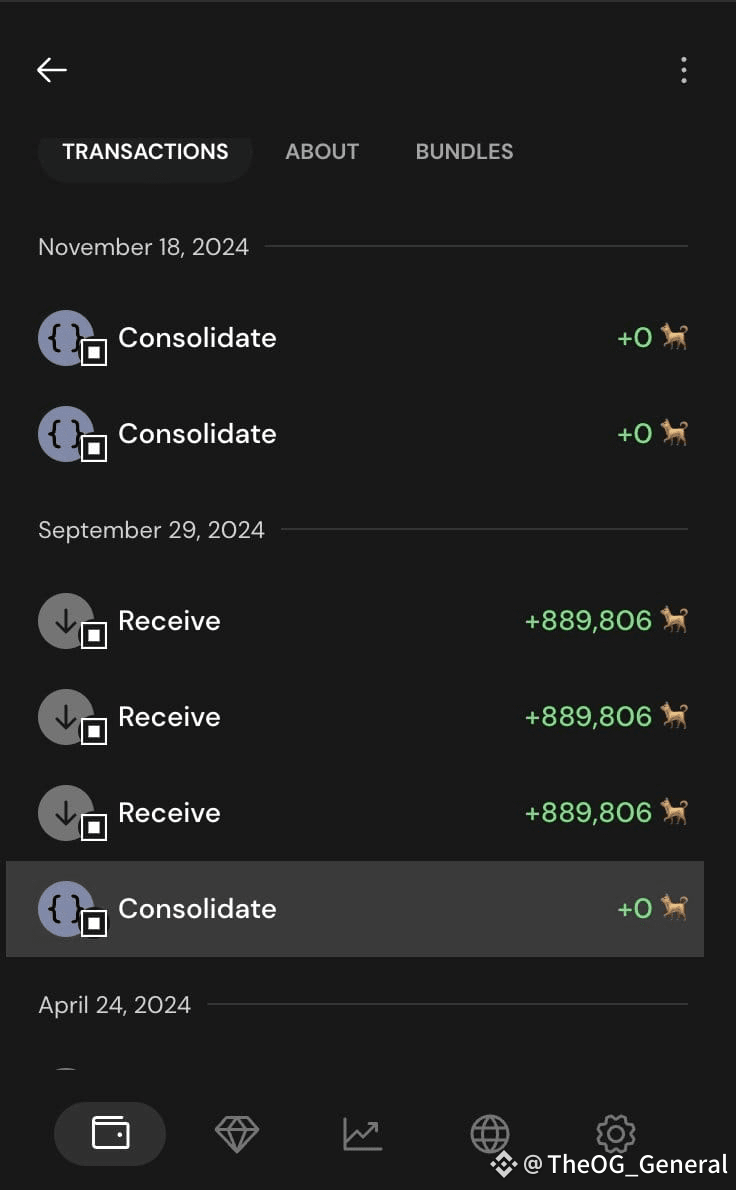The image size is (736, 1190).
Task: Switch to the BUNDLES tab
Action: pyautogui.click(x=464, y=152)
